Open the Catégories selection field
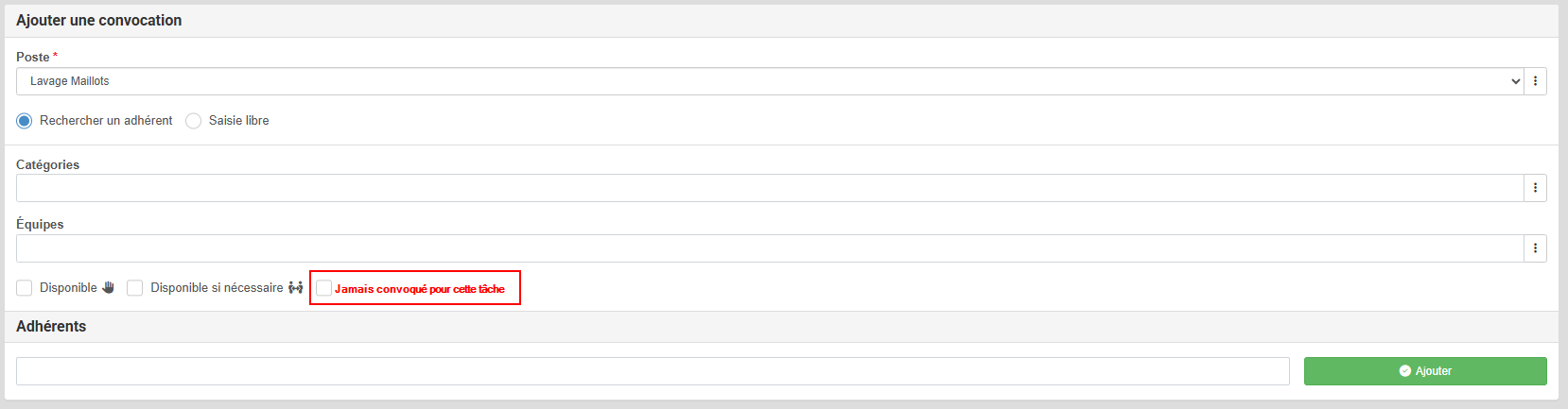 tap(768, 188)
